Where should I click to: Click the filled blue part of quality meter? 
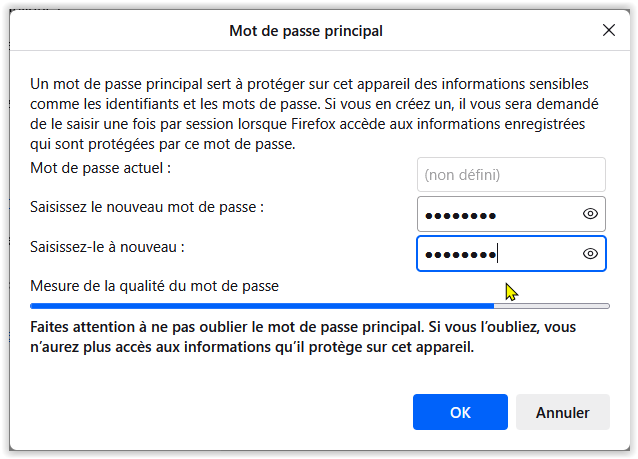click(262, 306)
